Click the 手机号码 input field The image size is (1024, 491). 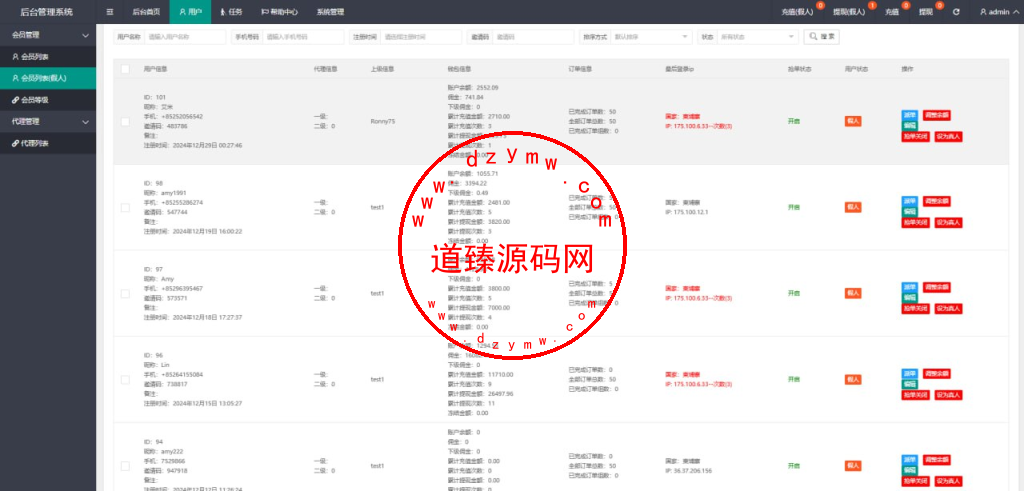(x=304, y=37)
